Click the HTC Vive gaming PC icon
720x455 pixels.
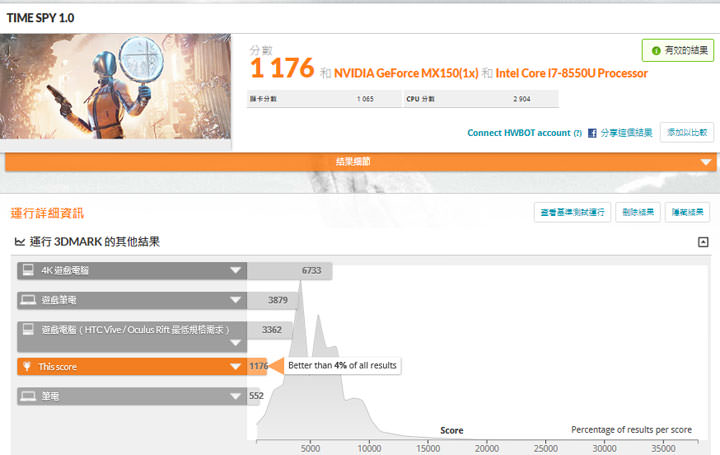27,329
